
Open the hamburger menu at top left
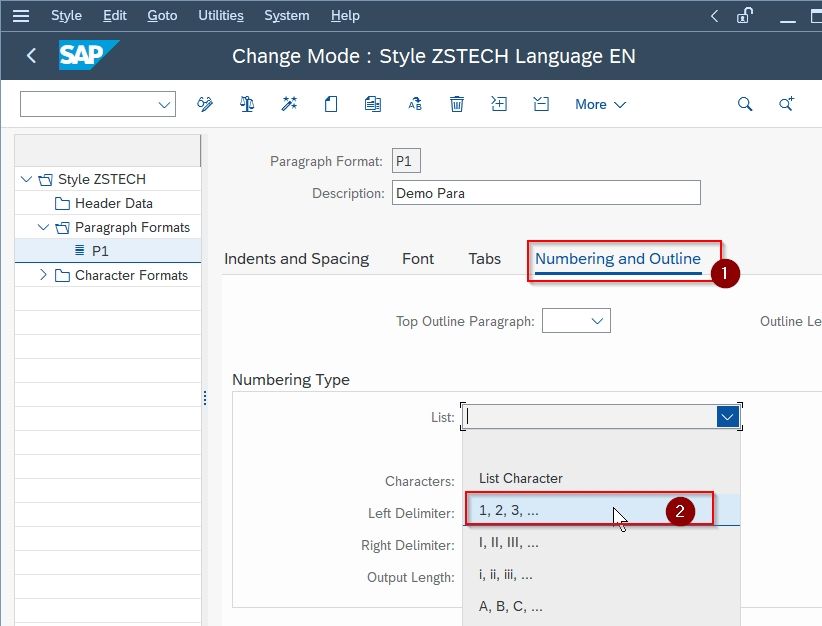point(20,16)
